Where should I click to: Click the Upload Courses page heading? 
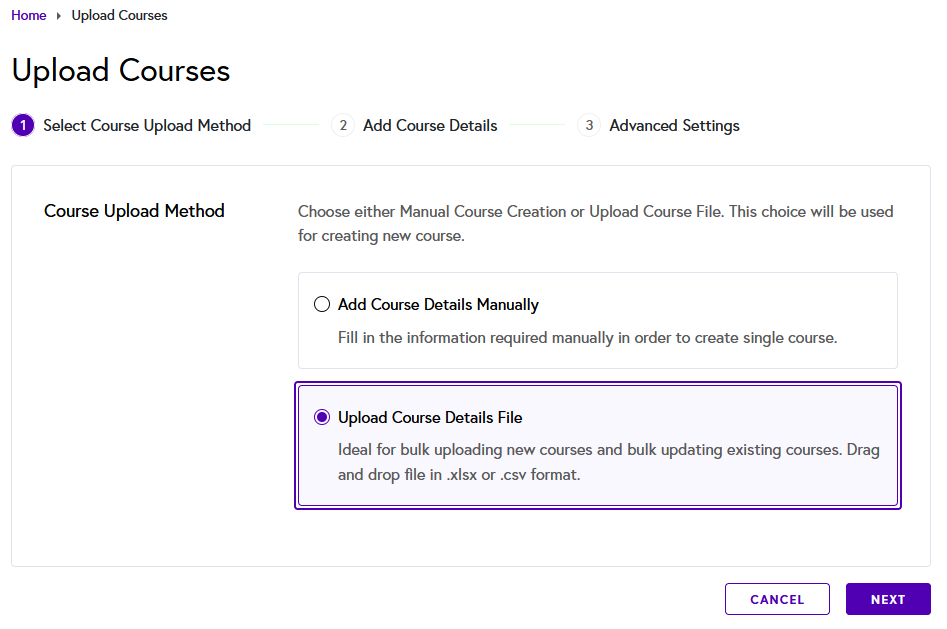(x=121, y=71)
